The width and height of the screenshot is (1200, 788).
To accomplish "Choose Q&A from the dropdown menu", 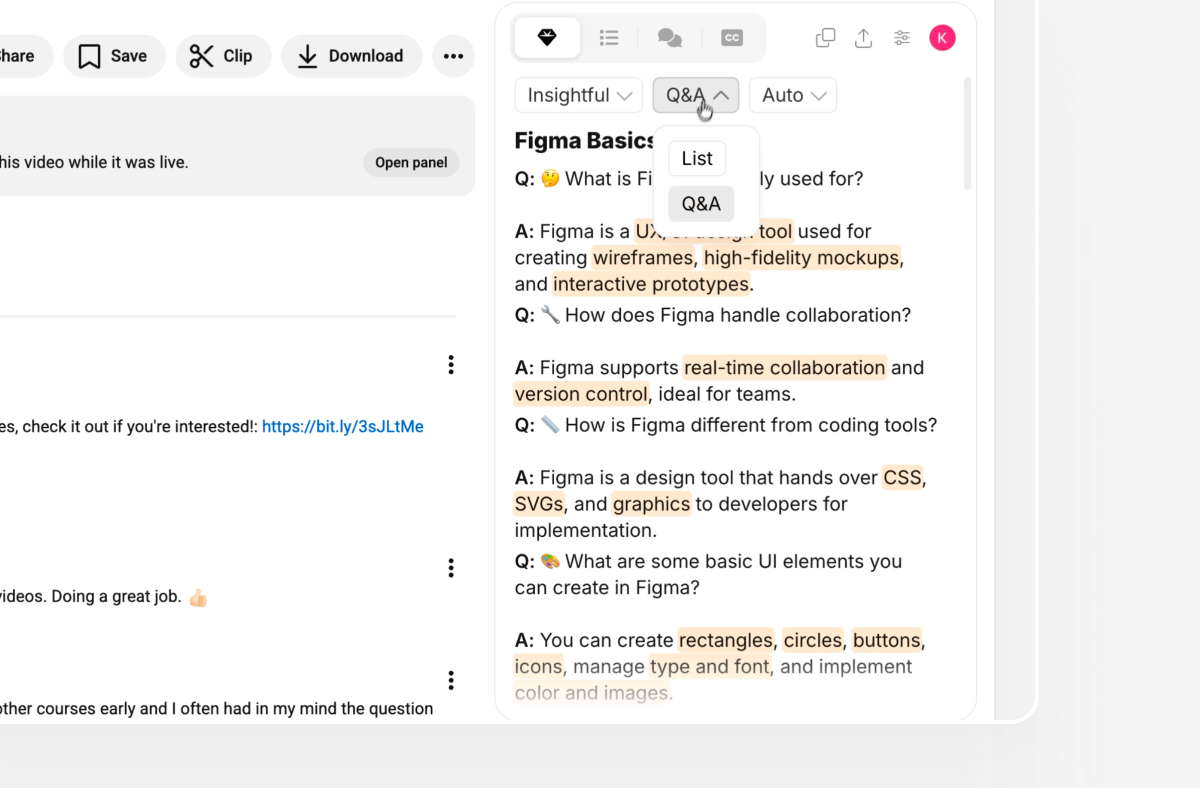I will point(701,204).
